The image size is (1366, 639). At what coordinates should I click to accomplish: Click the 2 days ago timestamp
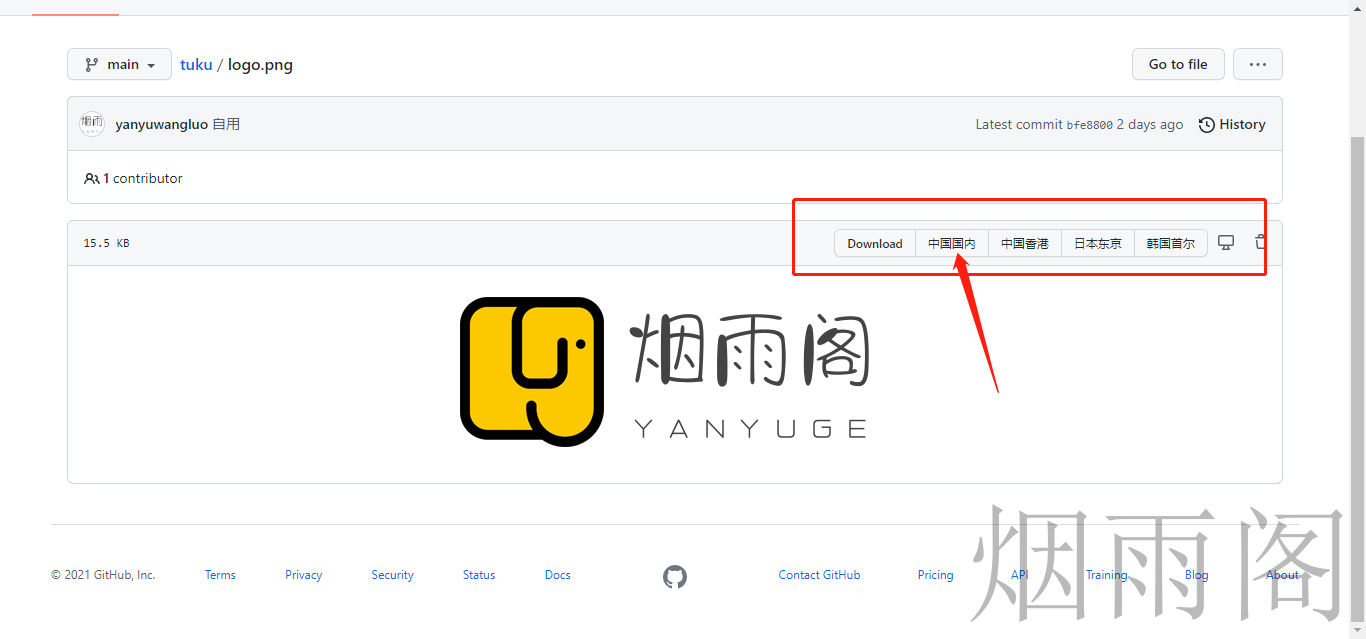(x=1150, y=124)
